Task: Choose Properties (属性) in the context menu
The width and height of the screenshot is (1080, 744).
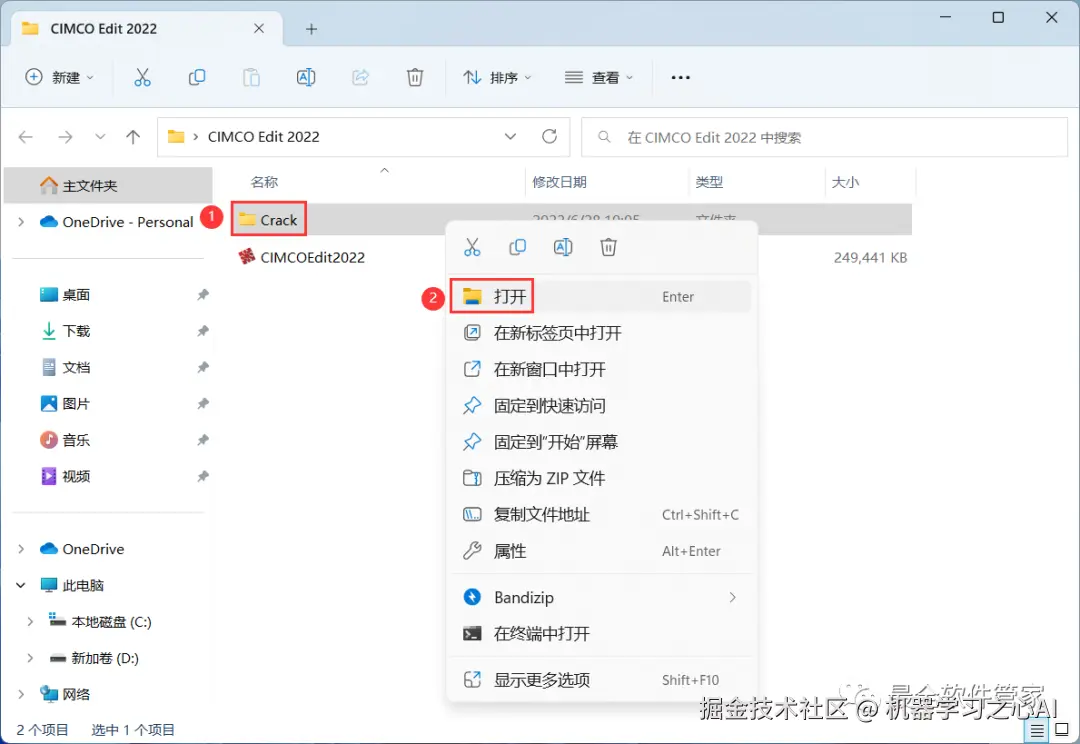Action: click(600, 551)
